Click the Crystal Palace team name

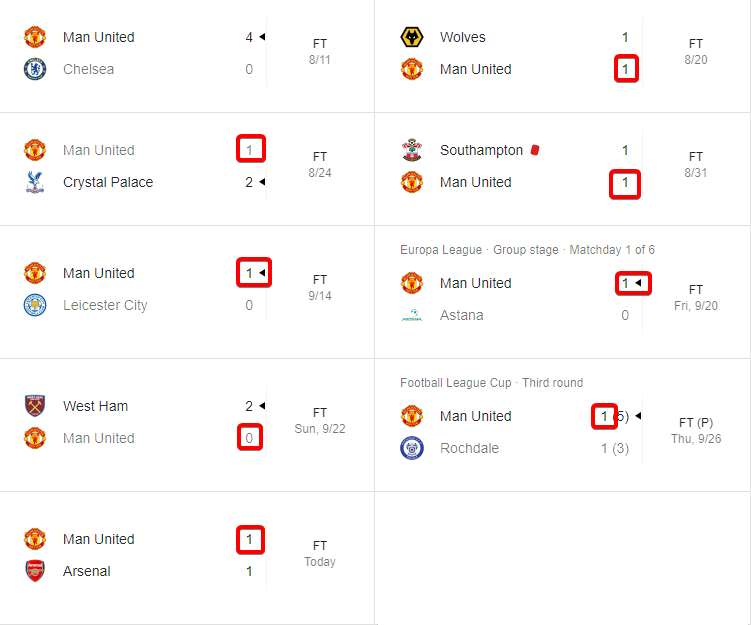tap(108, 183)
